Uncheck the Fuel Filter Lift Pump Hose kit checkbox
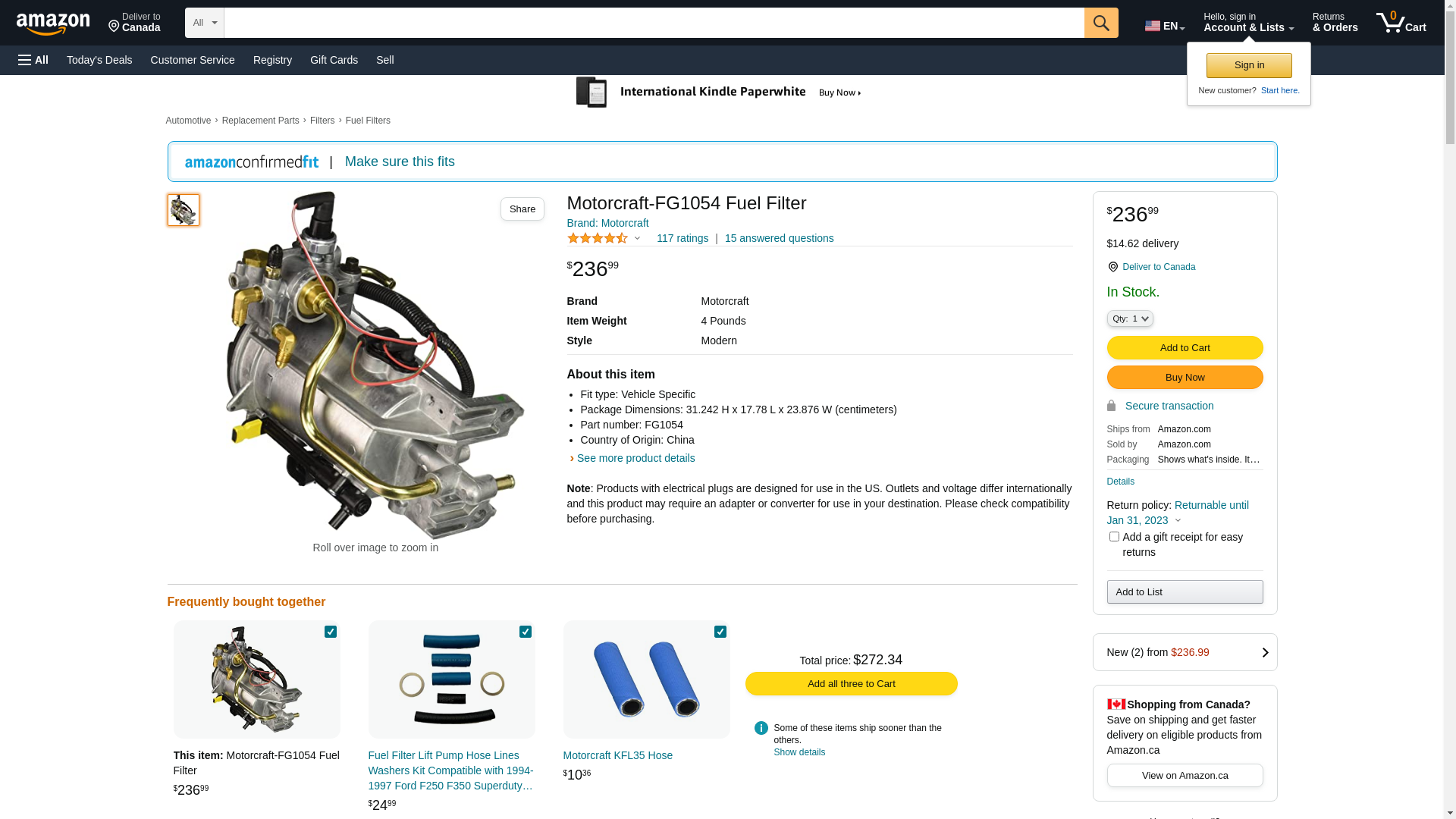The width and height of the screenshot is (1456, 819). [526, 632]
